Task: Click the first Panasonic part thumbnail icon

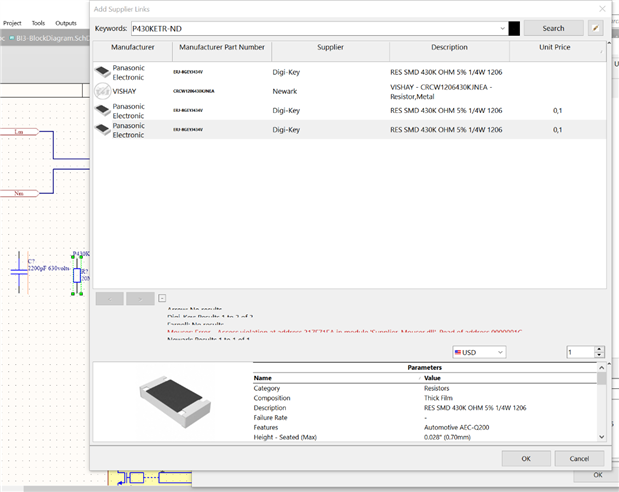Action: pos(102,72)
